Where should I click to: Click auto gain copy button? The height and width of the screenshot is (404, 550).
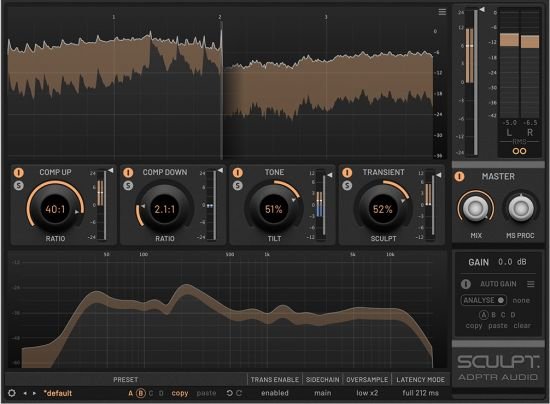(474, 326)
